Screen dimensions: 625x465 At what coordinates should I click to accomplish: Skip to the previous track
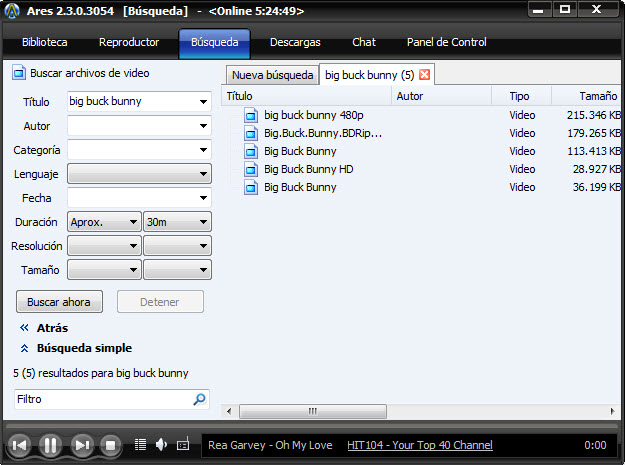(19, 445)
